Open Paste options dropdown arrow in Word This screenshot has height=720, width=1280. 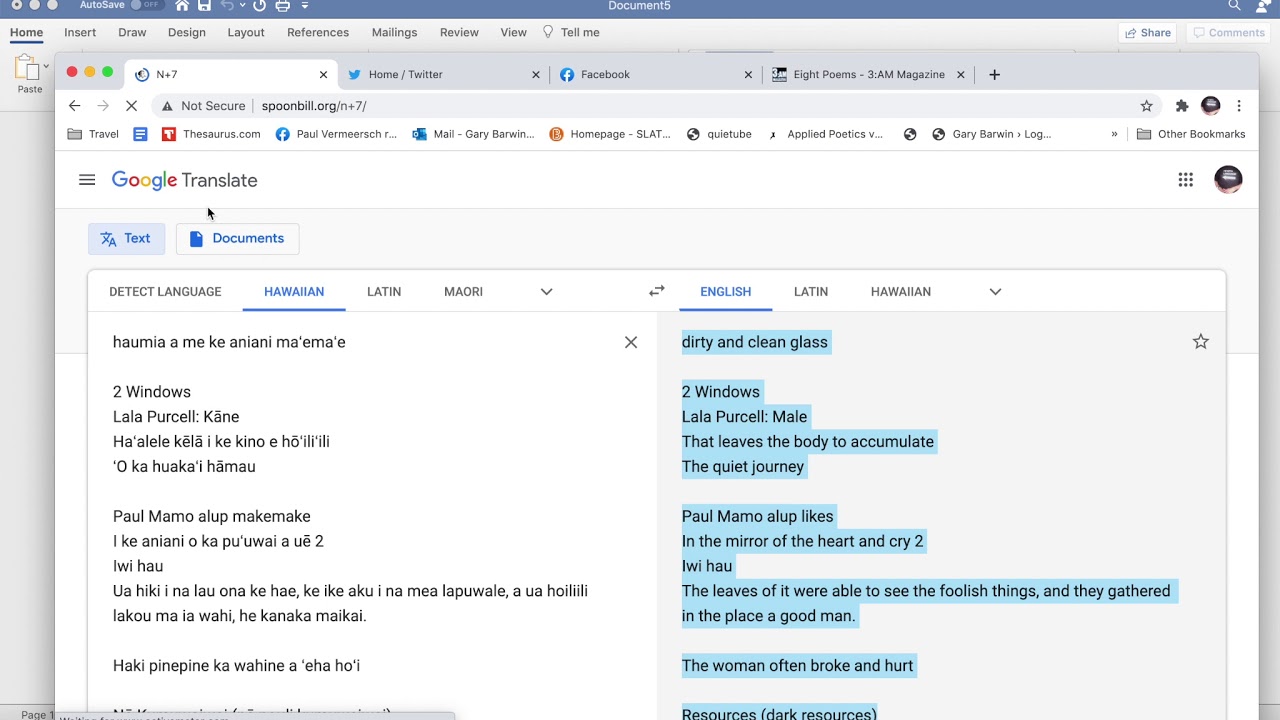pyautogui.click(x=46, y=67)
